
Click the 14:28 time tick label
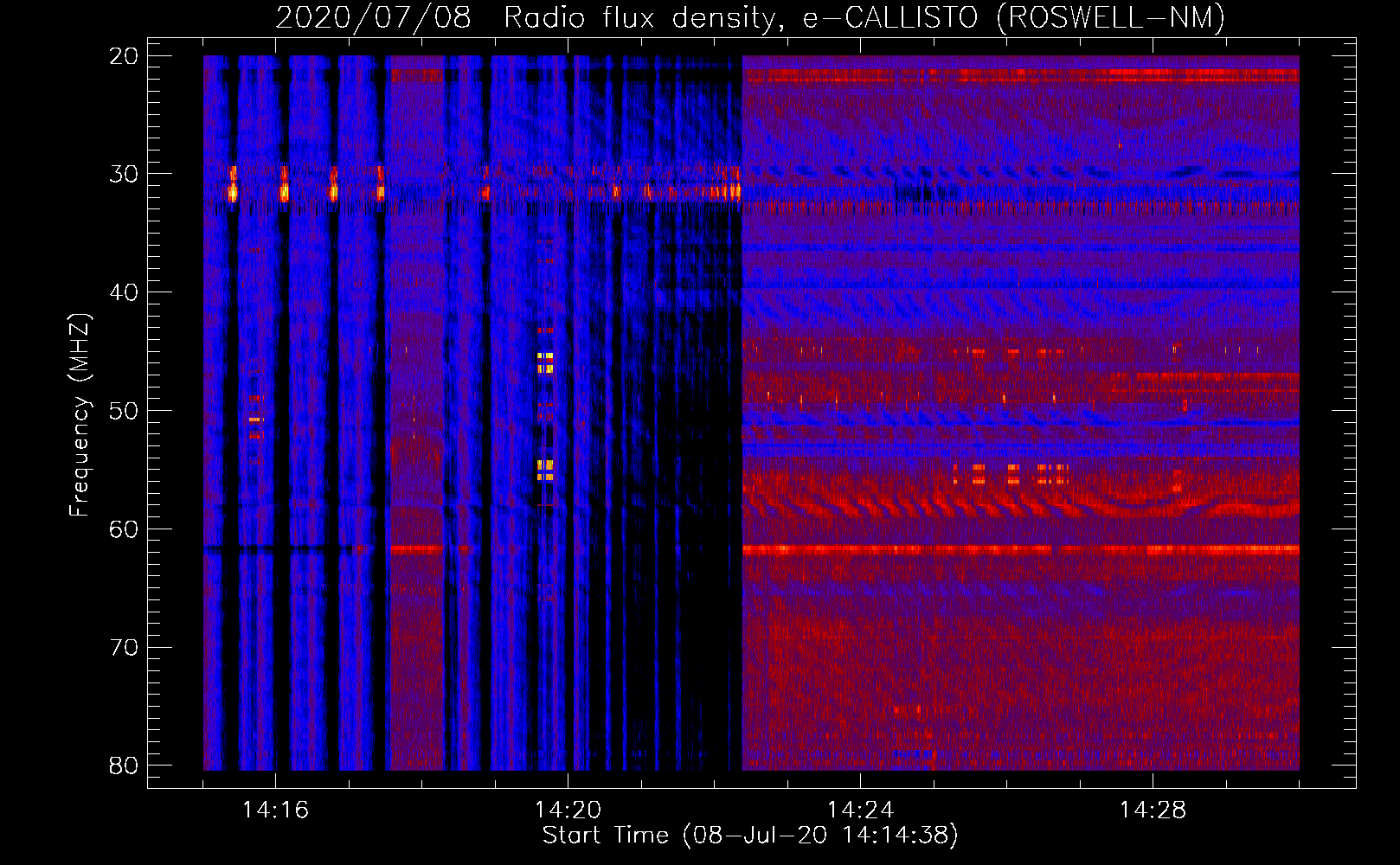pos(1153,811)
